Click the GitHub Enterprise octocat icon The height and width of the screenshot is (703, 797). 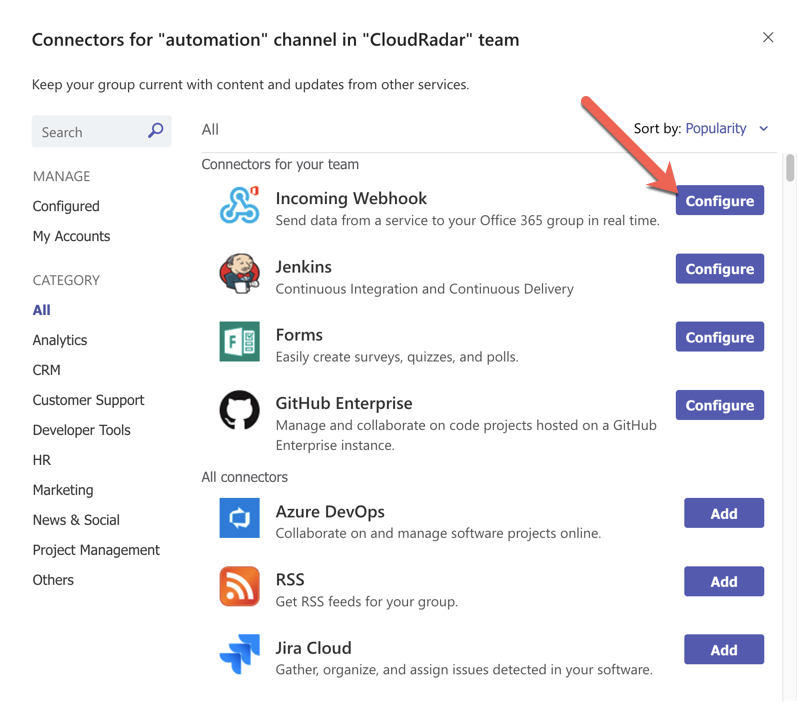coord(239,410)
